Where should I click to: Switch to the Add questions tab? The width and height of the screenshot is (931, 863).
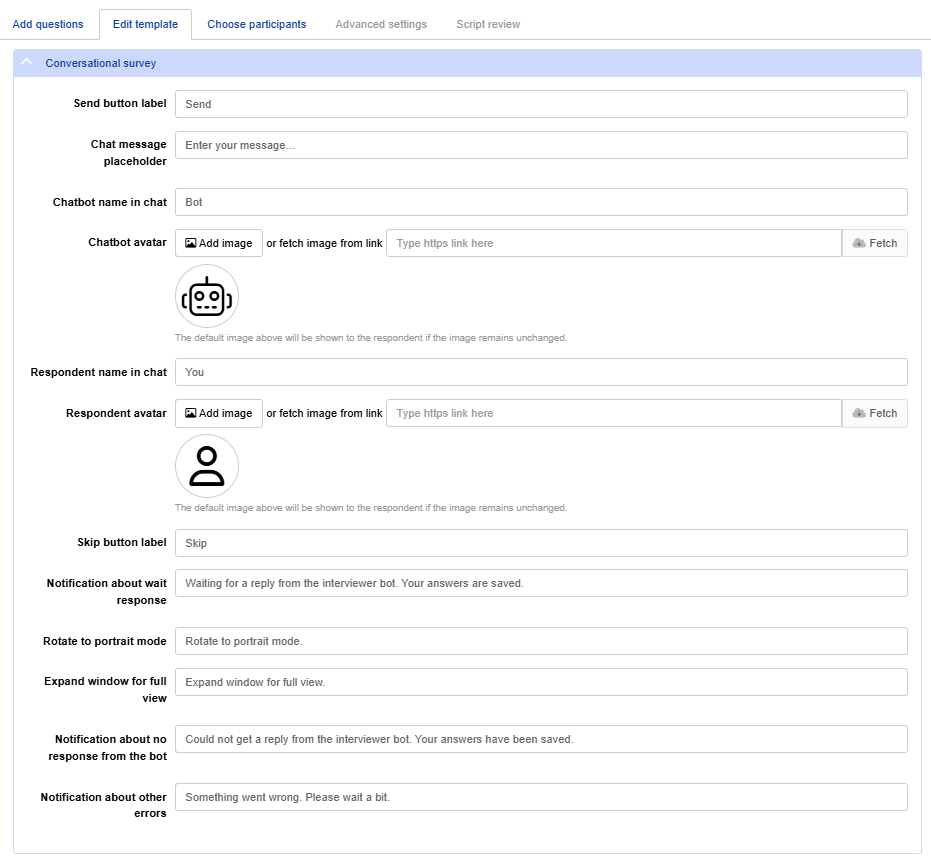48,23
